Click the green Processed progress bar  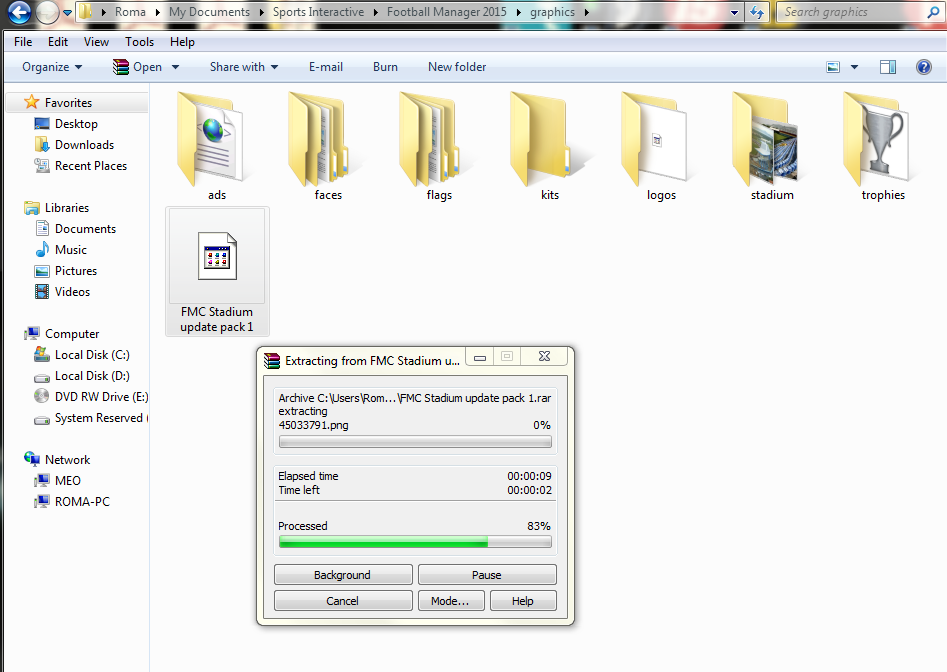[x=415, y=542]
